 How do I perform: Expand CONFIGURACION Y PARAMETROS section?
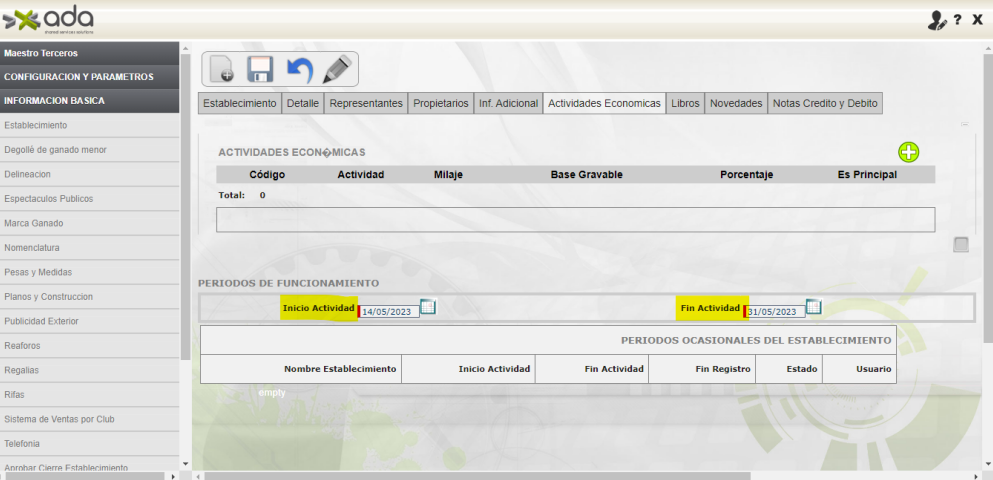click(90, 77)
